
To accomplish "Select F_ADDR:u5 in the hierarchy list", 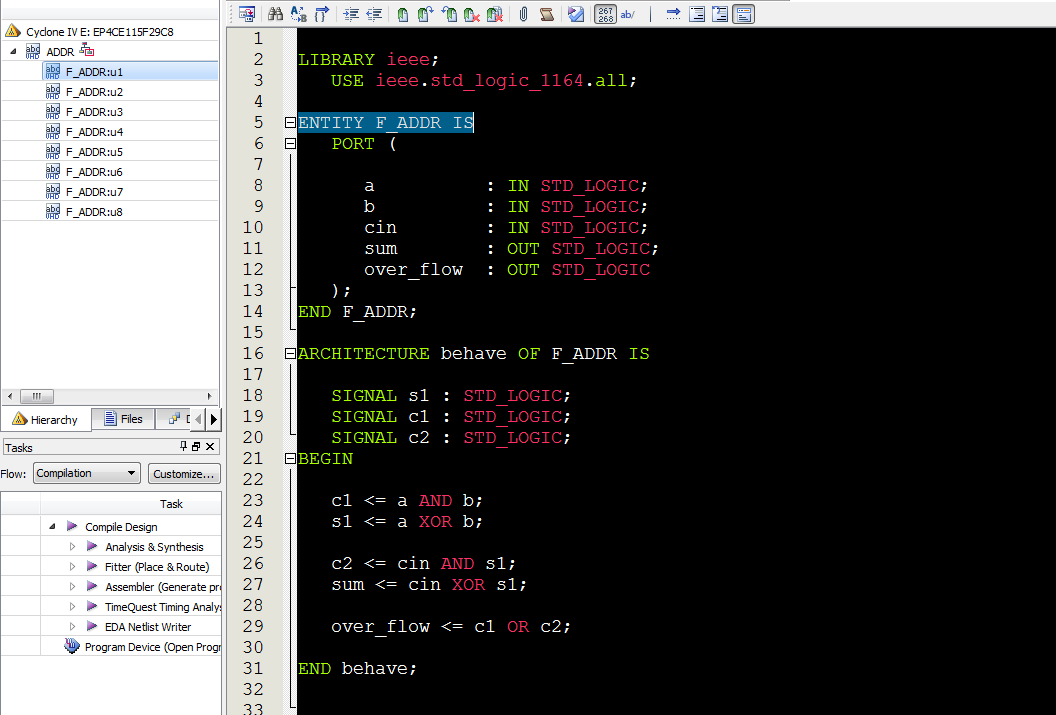I will 94,152.
